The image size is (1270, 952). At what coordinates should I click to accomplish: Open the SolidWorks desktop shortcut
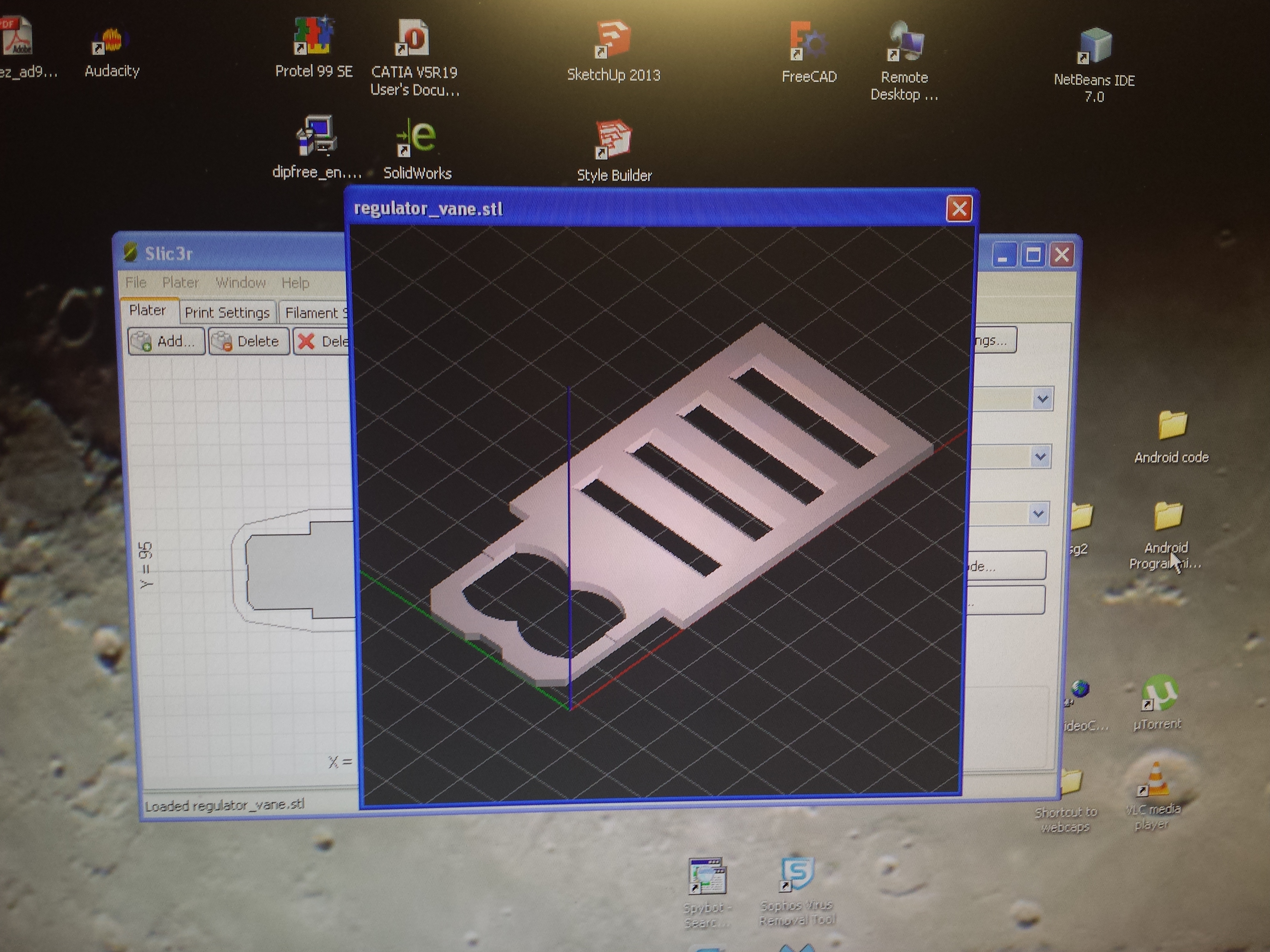(417, 139)
